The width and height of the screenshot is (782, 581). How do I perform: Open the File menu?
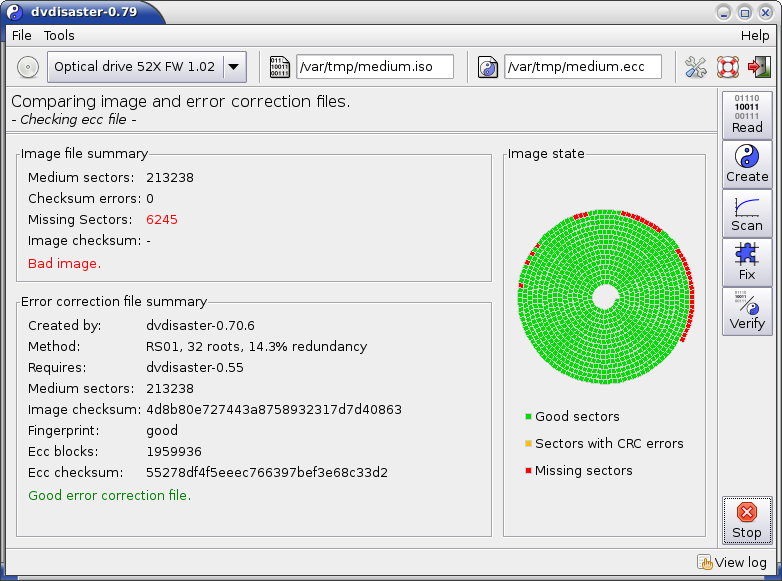[x=21, y=35]
